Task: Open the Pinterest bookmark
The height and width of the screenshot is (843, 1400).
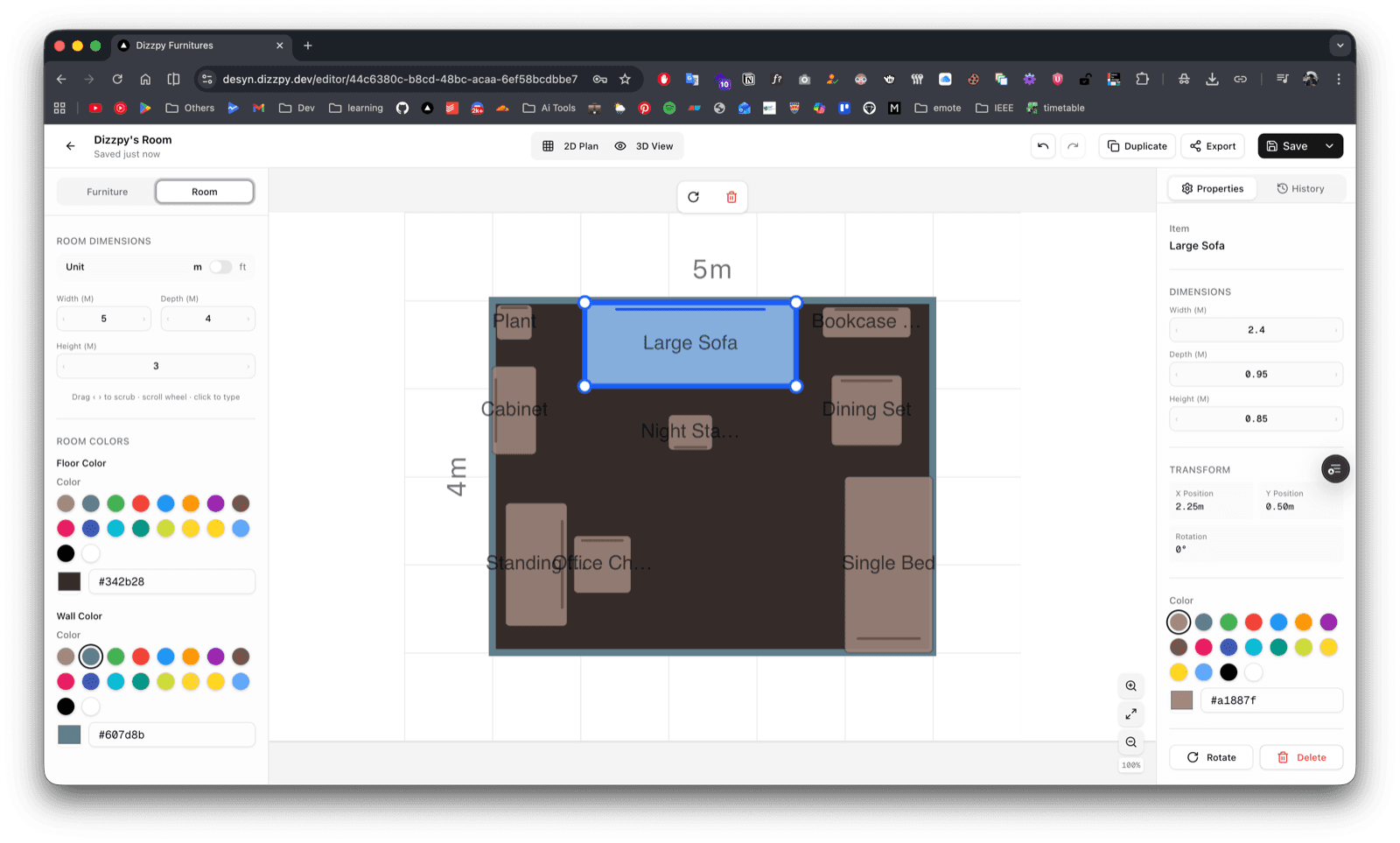Action: tap(645, 108)
